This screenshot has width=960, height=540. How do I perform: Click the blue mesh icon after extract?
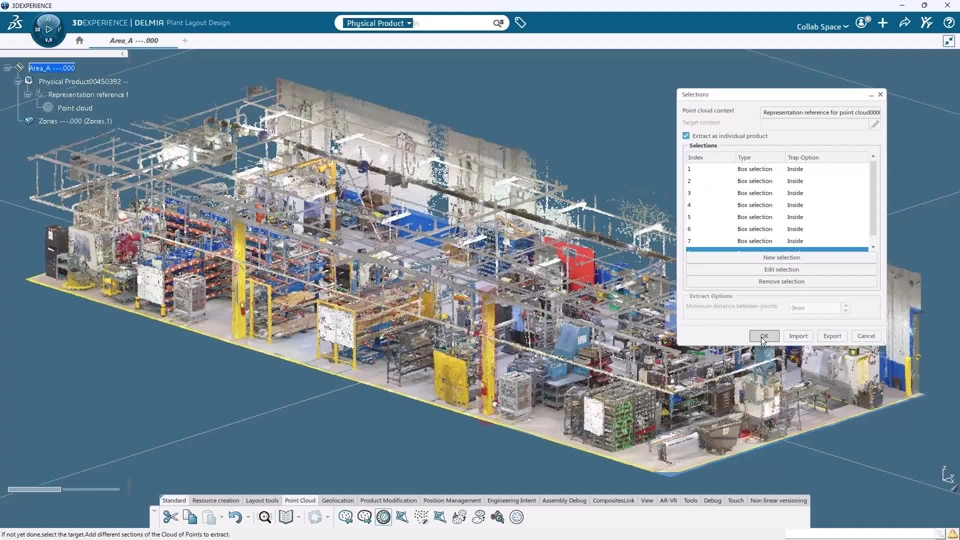[402, 517]
